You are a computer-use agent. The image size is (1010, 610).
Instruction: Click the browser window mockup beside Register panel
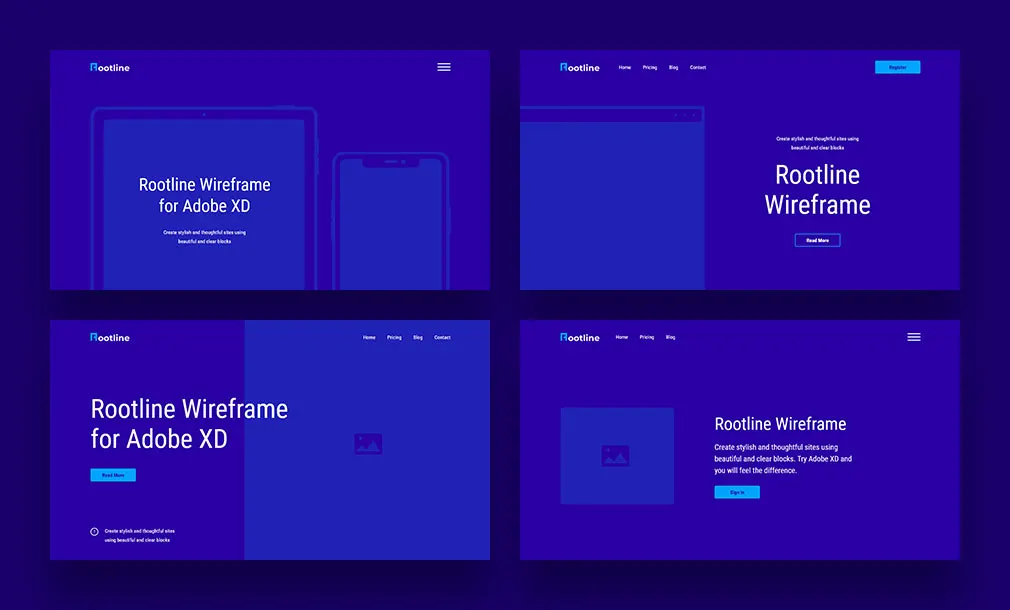pos(612,198)
